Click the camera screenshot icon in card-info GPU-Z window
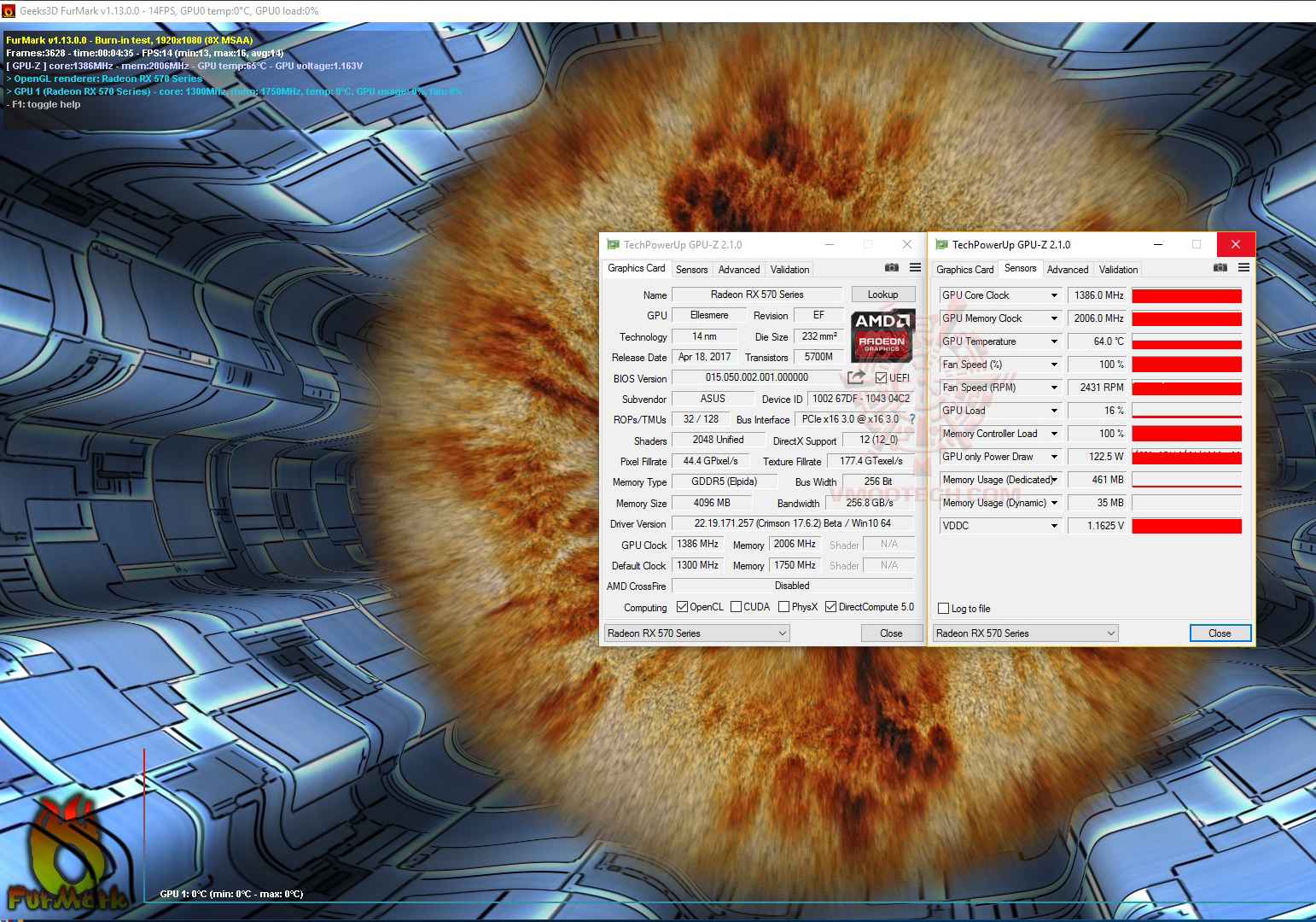This screenshot has height=922, width=1316. click(892, 268)
